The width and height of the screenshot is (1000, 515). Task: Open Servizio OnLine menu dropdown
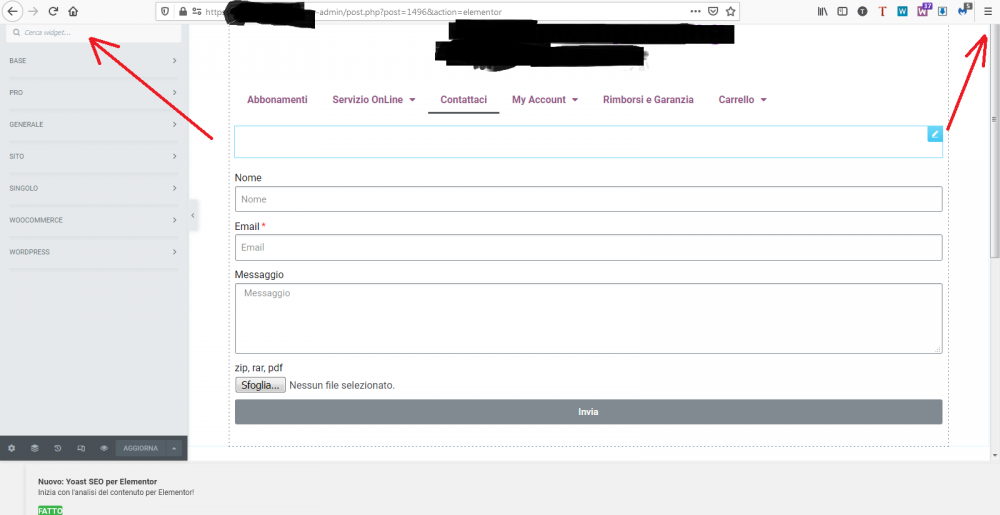click(374, 99)
